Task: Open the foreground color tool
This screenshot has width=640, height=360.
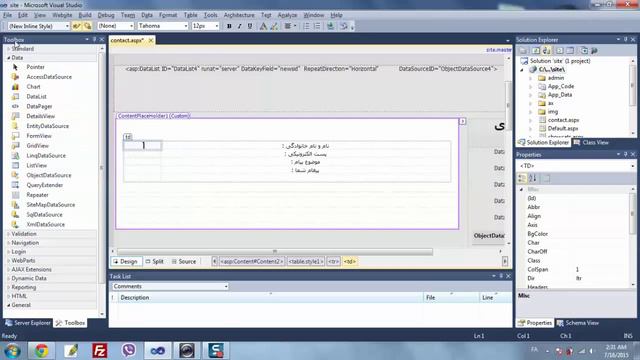Action: coord(263,26)
